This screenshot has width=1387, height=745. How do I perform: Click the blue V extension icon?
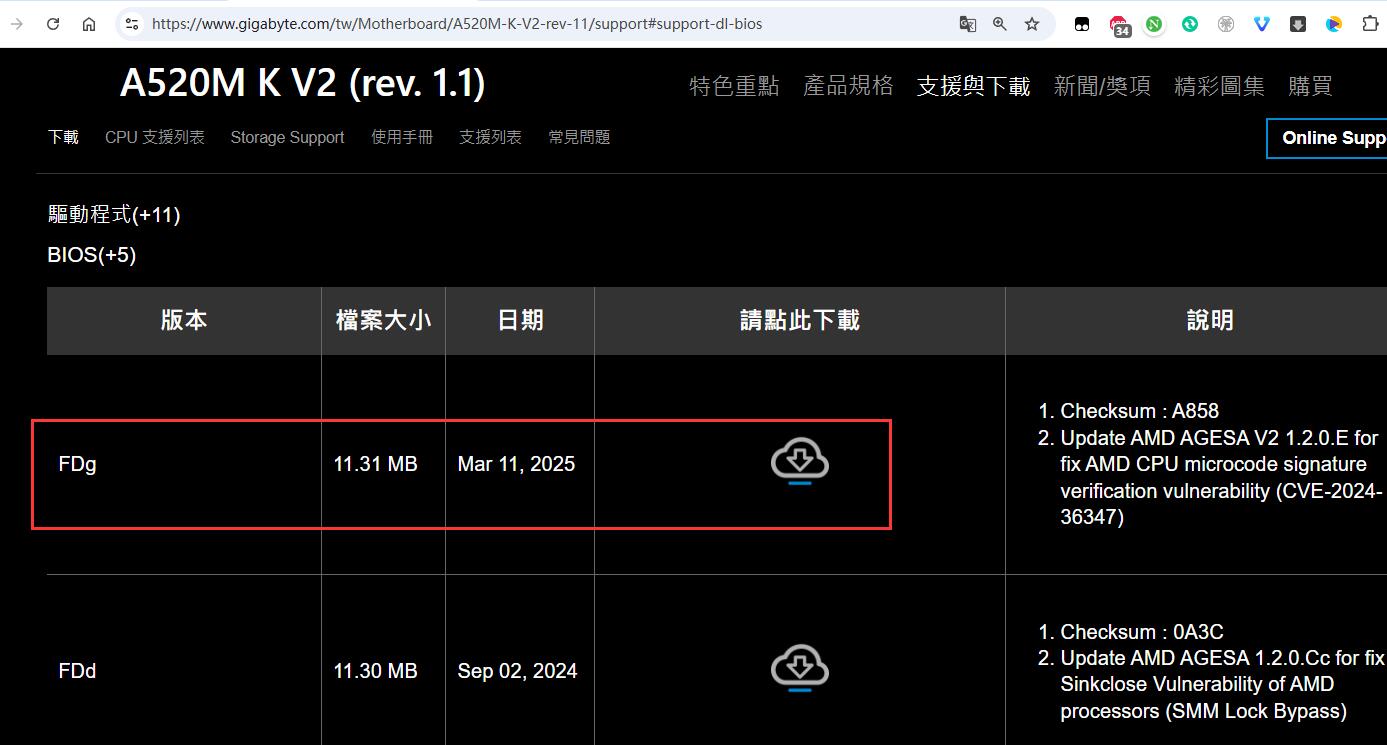coord(1262,24)
